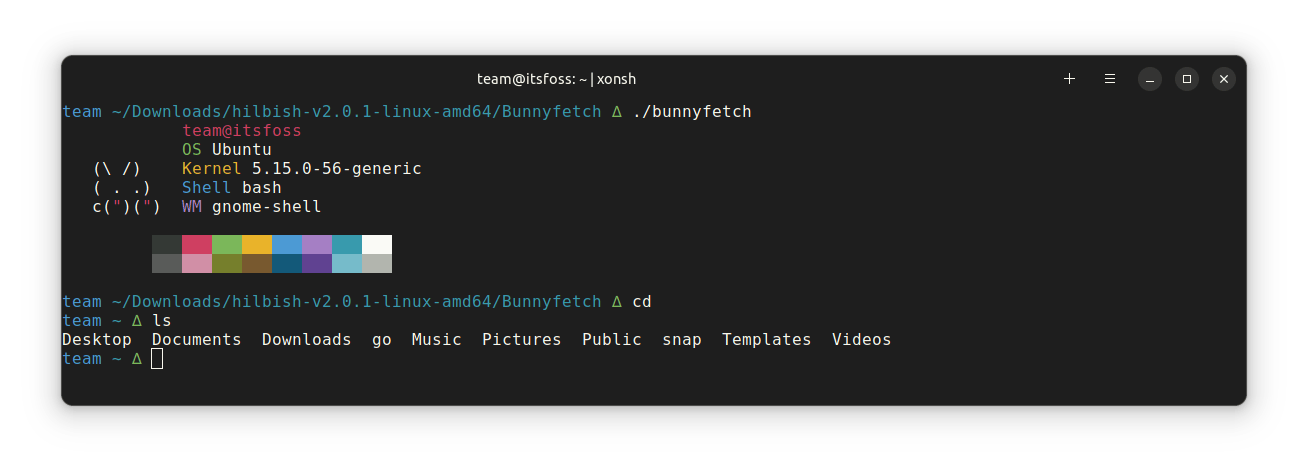
Task: Open a new terminal tab with plus icon
Action: point(1069,78)
